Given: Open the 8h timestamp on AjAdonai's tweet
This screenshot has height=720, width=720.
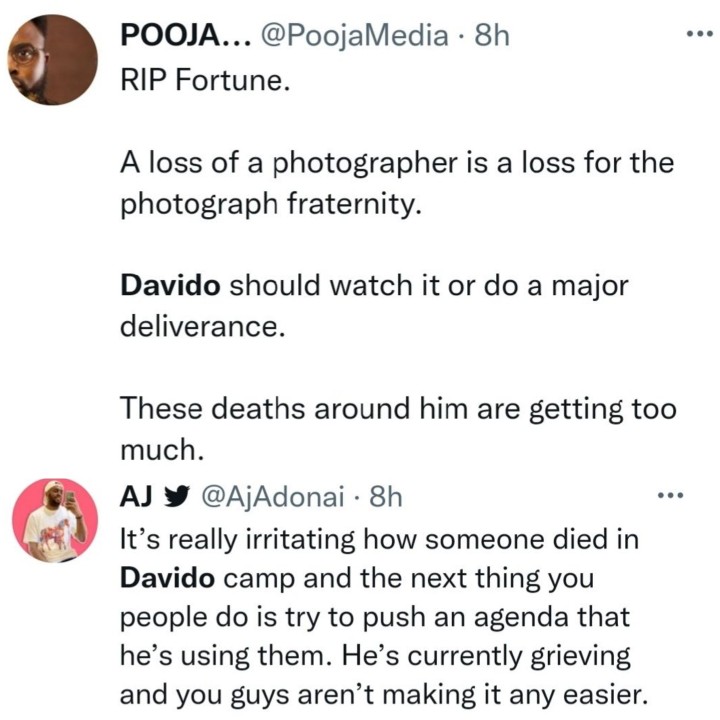Looking at the screenshot, I should 385,497.
